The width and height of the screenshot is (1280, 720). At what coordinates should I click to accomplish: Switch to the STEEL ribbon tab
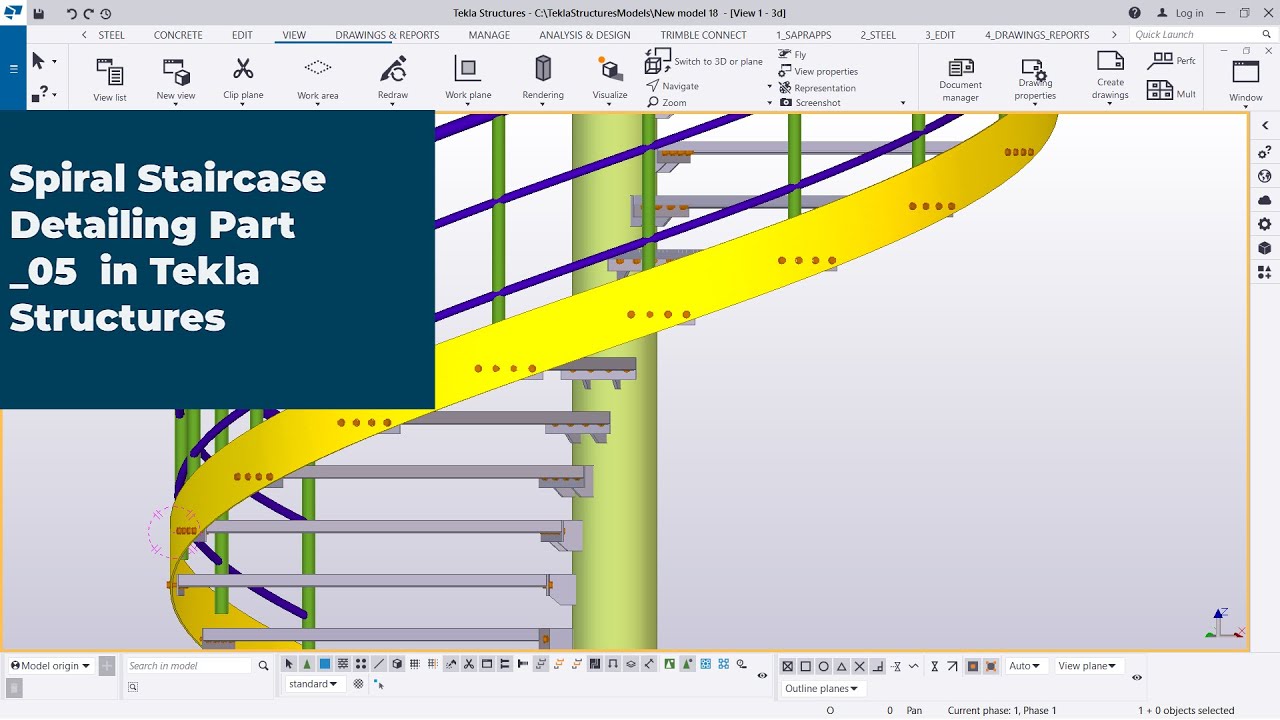(111, 35)
